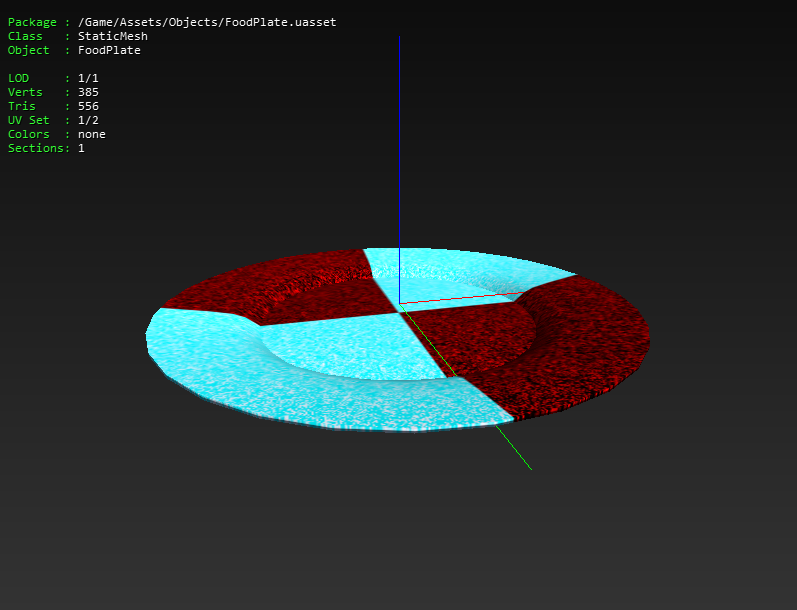This screenshot has width=797, height=610.
Task: Click the package path /Game/Assets/Objects/FoodPlate.uasset
Action: pyautogui.click(x=207, y=22)
